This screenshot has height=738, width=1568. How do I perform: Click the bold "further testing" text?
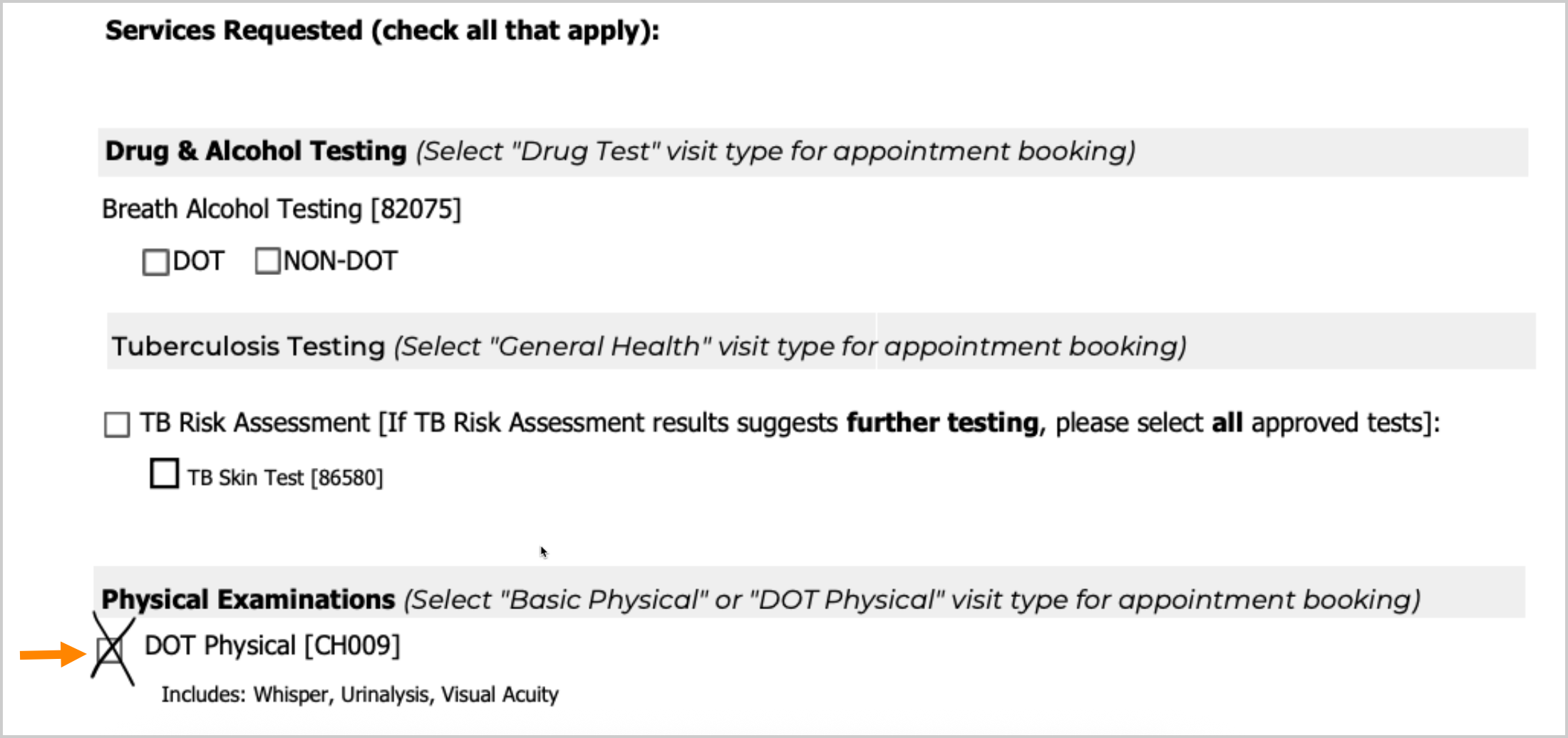pos(942,423)
